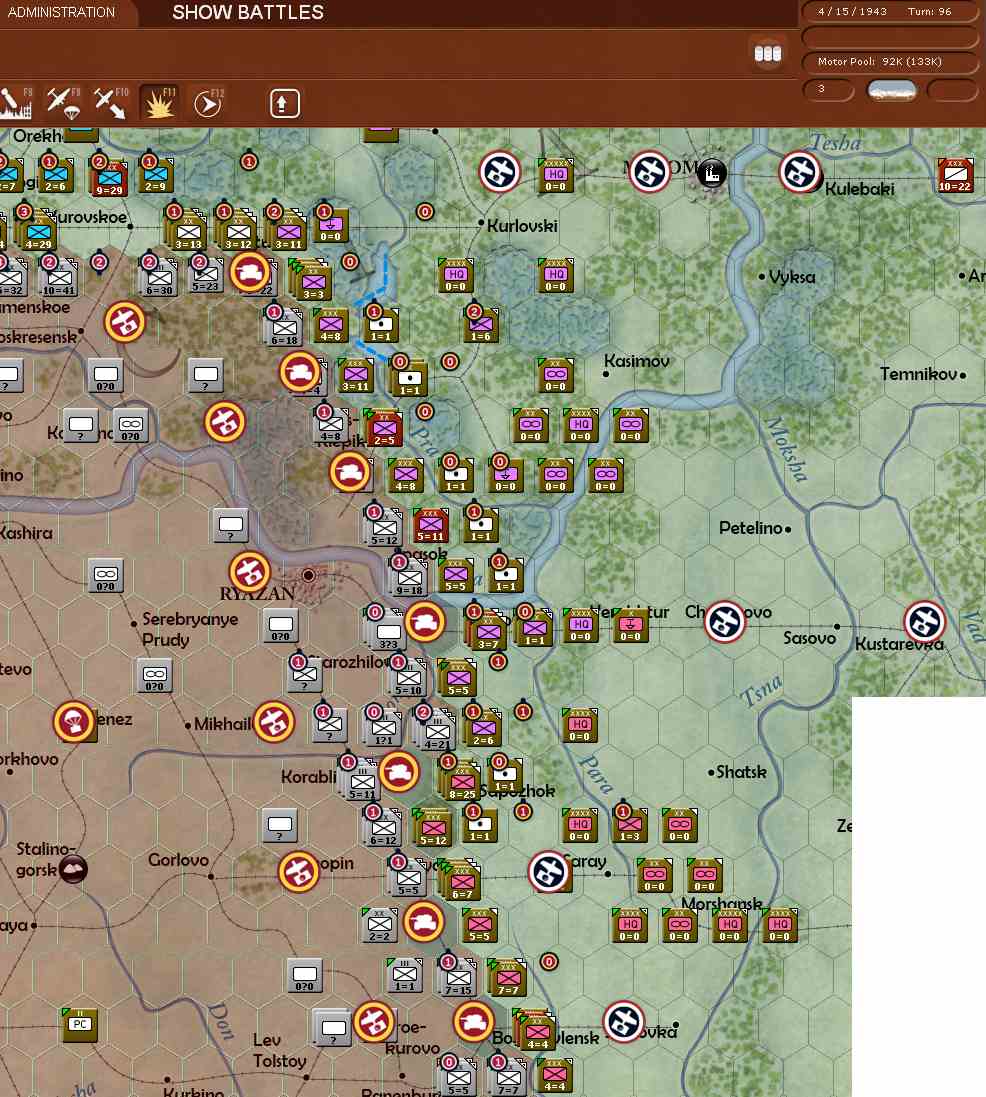Viewport: 986px width, 1097px height.
Task: Open the barrels supply icon
Action: [x=768, y=54]
